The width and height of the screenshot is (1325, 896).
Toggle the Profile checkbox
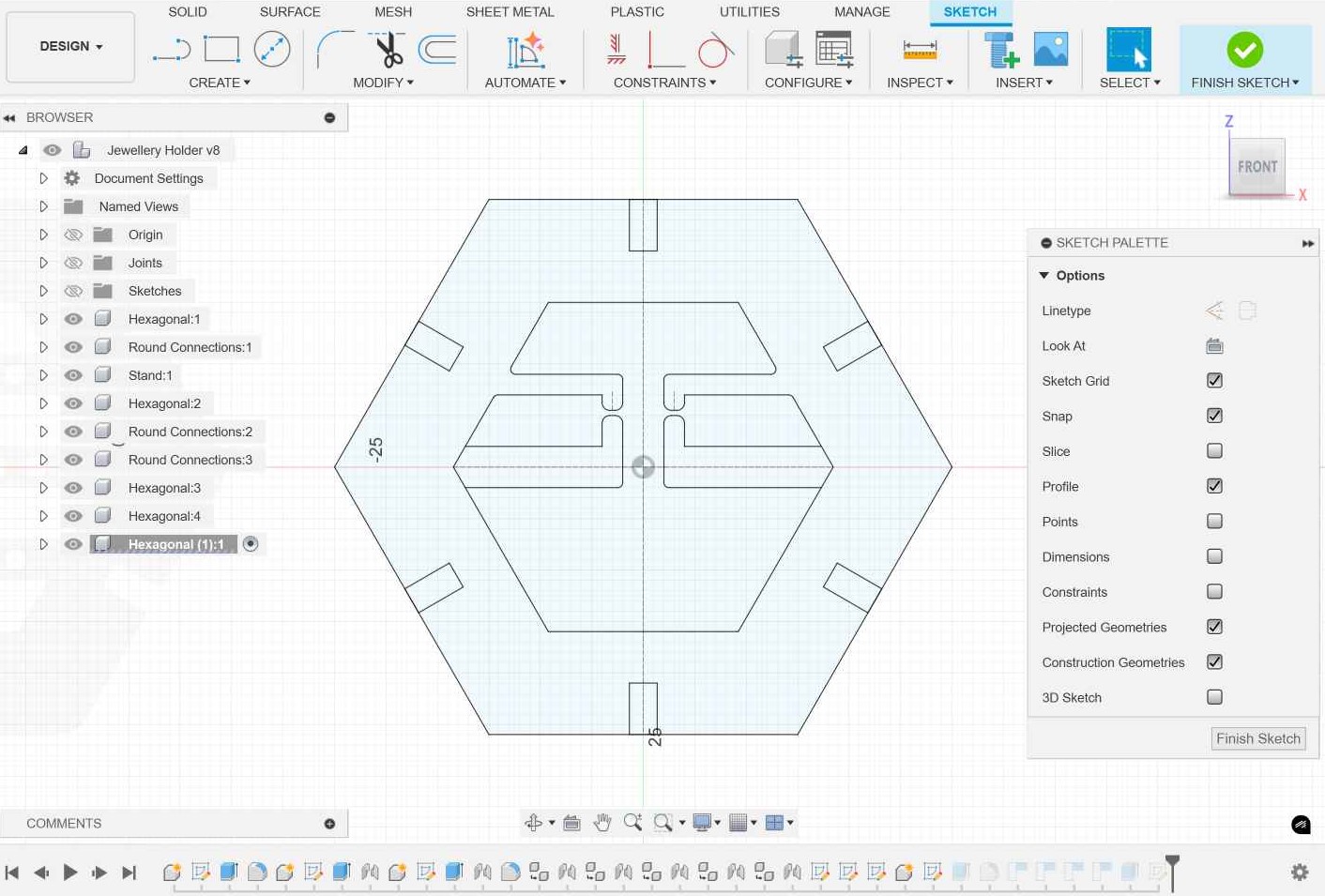click(1214, 486)
